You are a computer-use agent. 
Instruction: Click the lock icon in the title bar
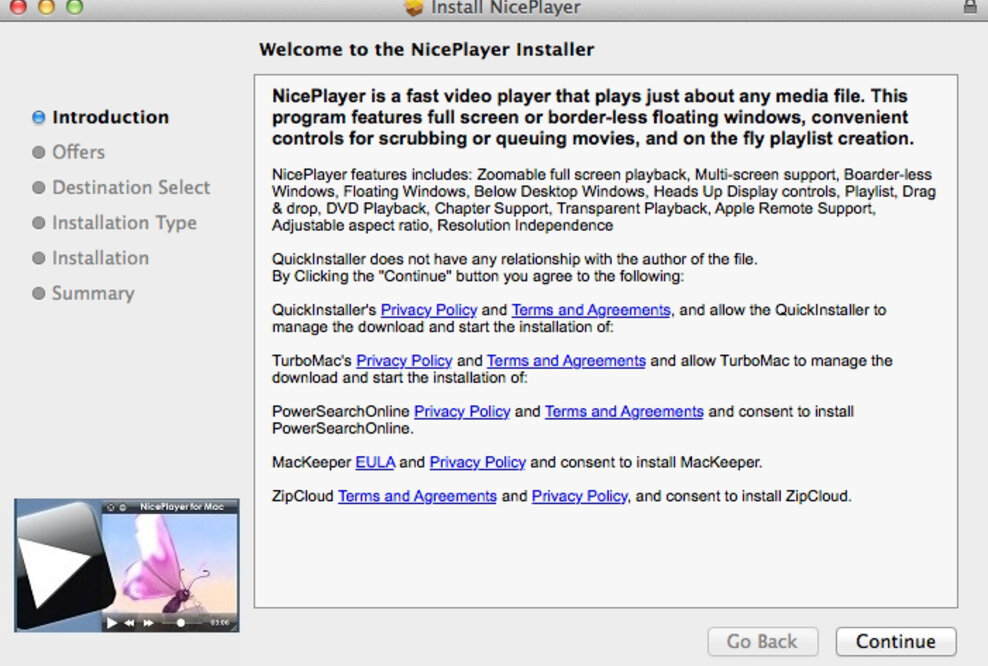[969, 7]
